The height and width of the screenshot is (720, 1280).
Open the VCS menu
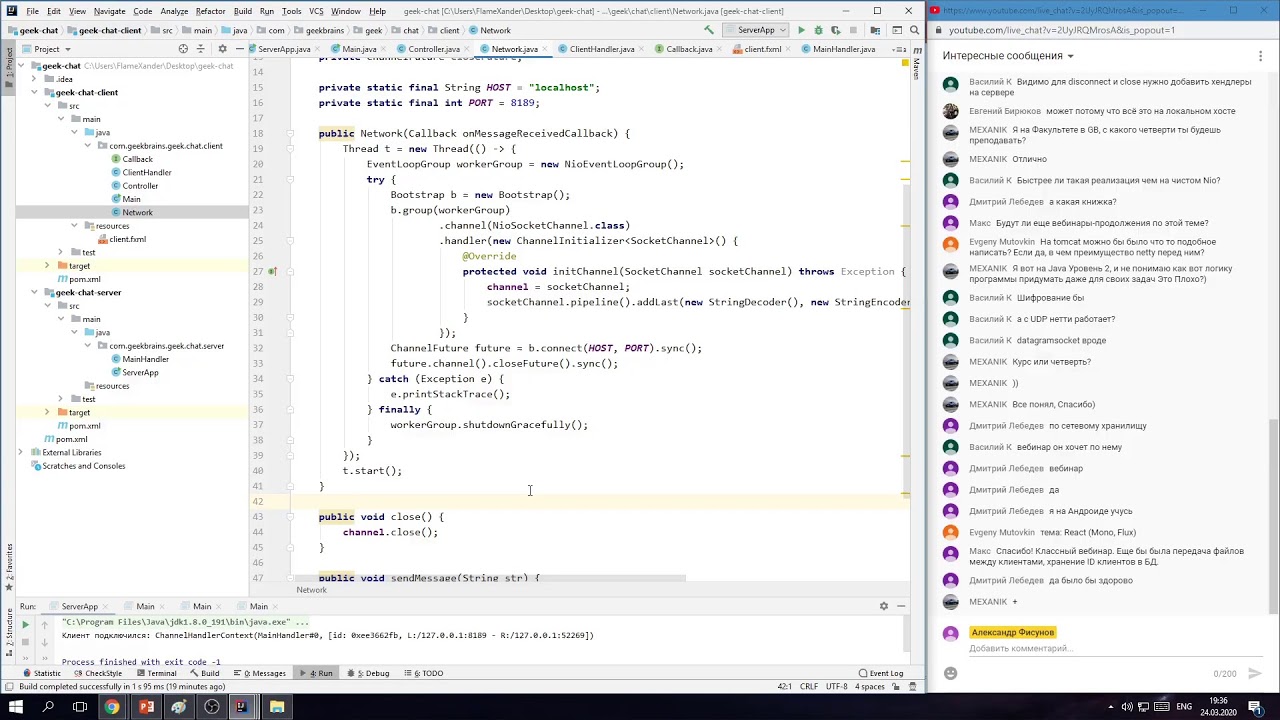[316, 11]
